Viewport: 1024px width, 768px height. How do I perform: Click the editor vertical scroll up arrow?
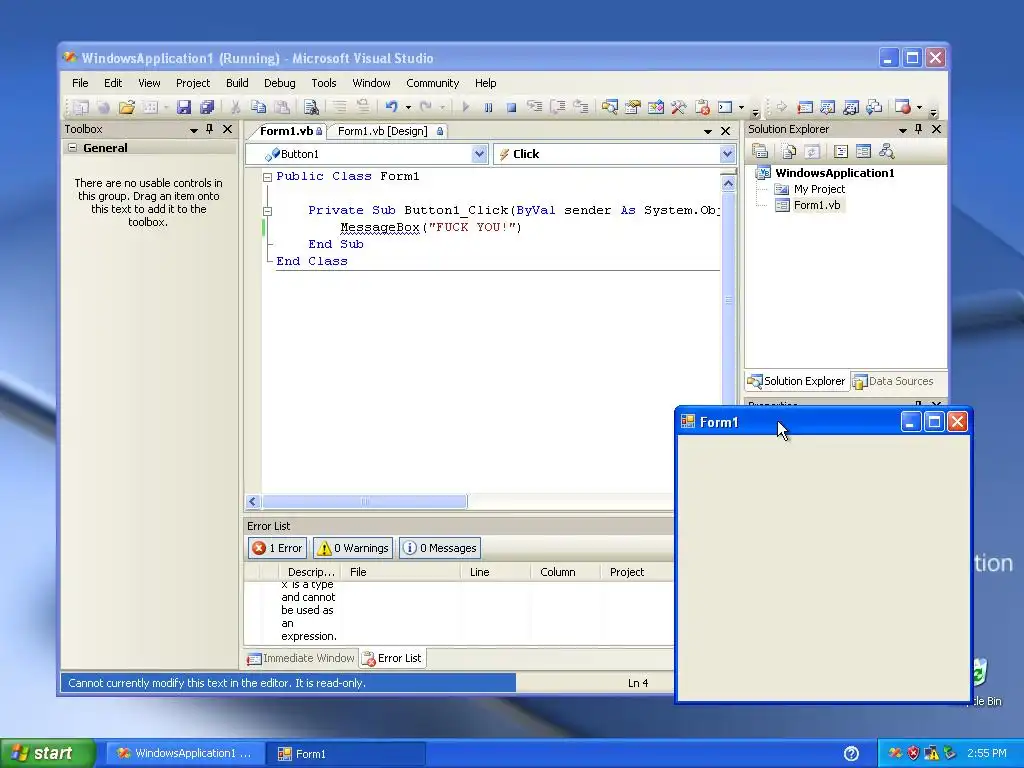[728, 184]
